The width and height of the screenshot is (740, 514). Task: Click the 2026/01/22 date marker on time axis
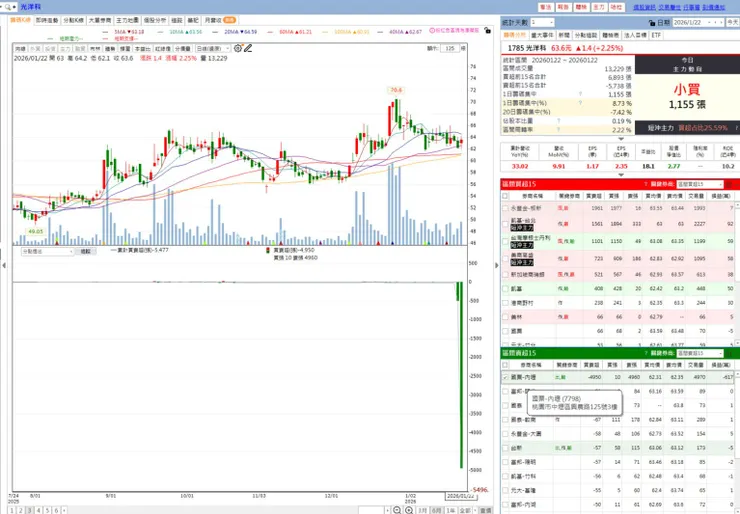tap(460, 497)
